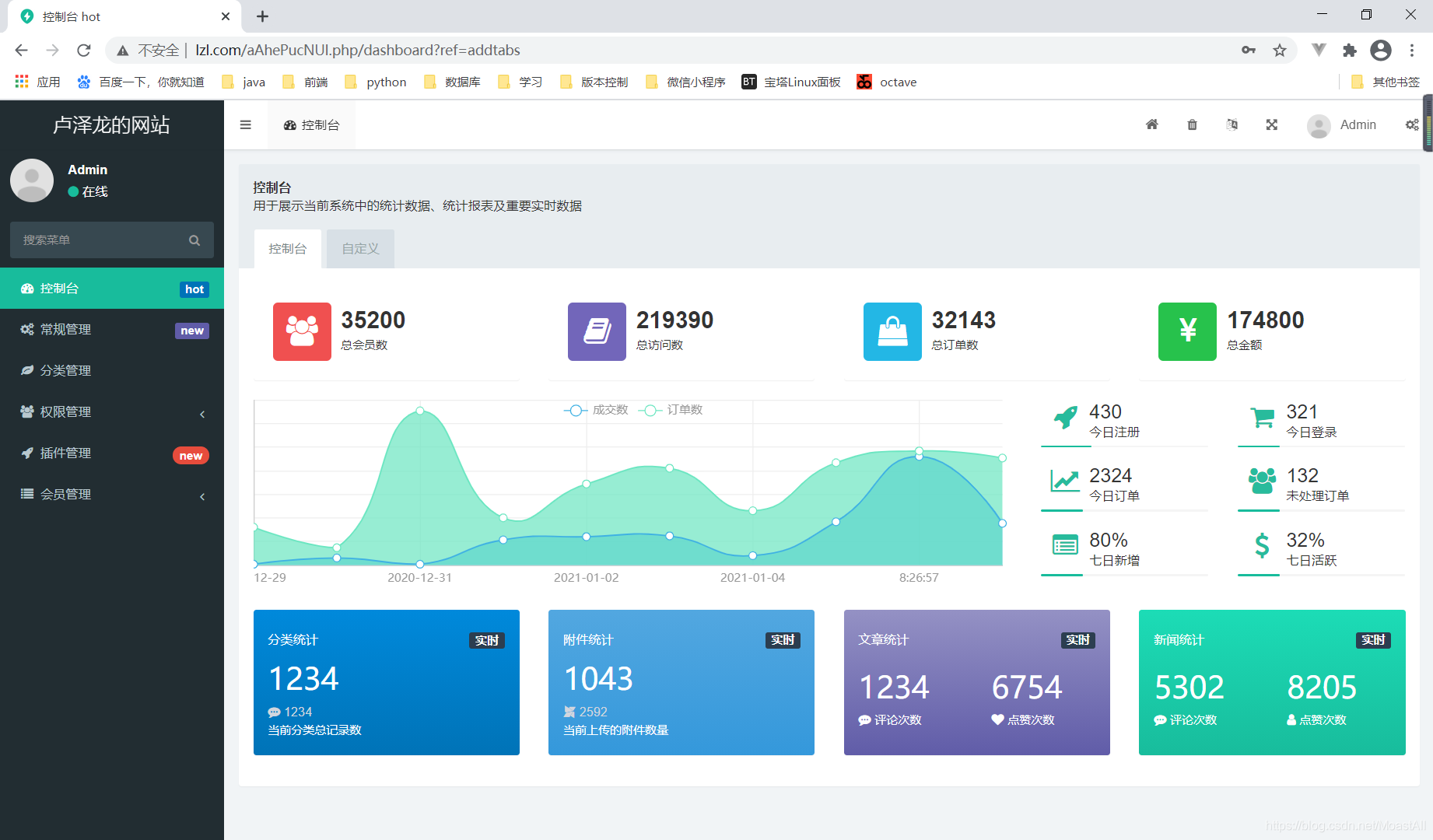Click the home icon in top navbar
The image size is (1433, 840).
tap(1152, 124)
